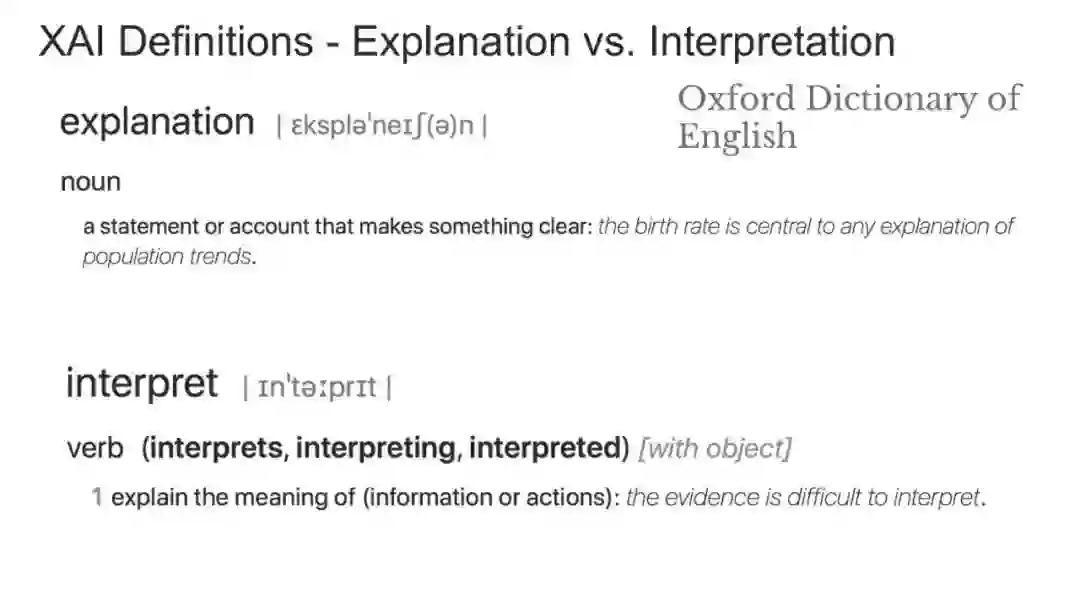Click the phonetic transcription beside "explanation"
Image resolution: width=1080 pixels, height=608 pixels.
pyautogui.click(x=382, y=126)
